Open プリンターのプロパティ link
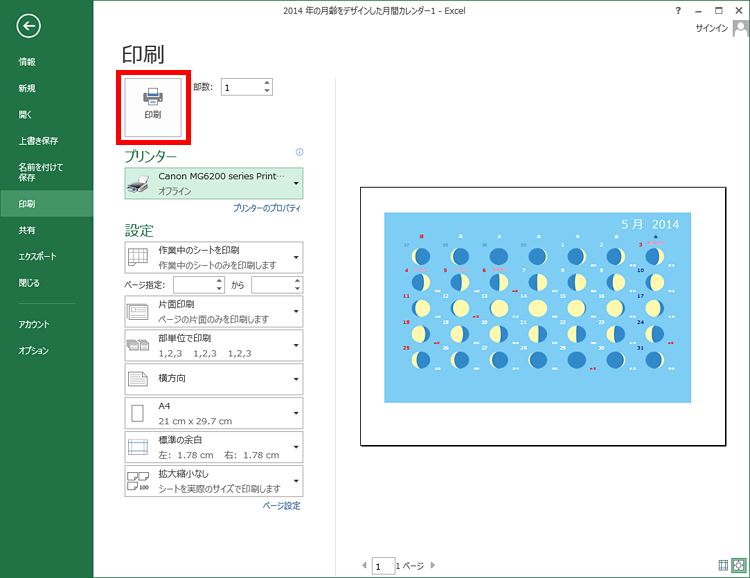Viewport: 750px width, 578px height. pos(267,208)
